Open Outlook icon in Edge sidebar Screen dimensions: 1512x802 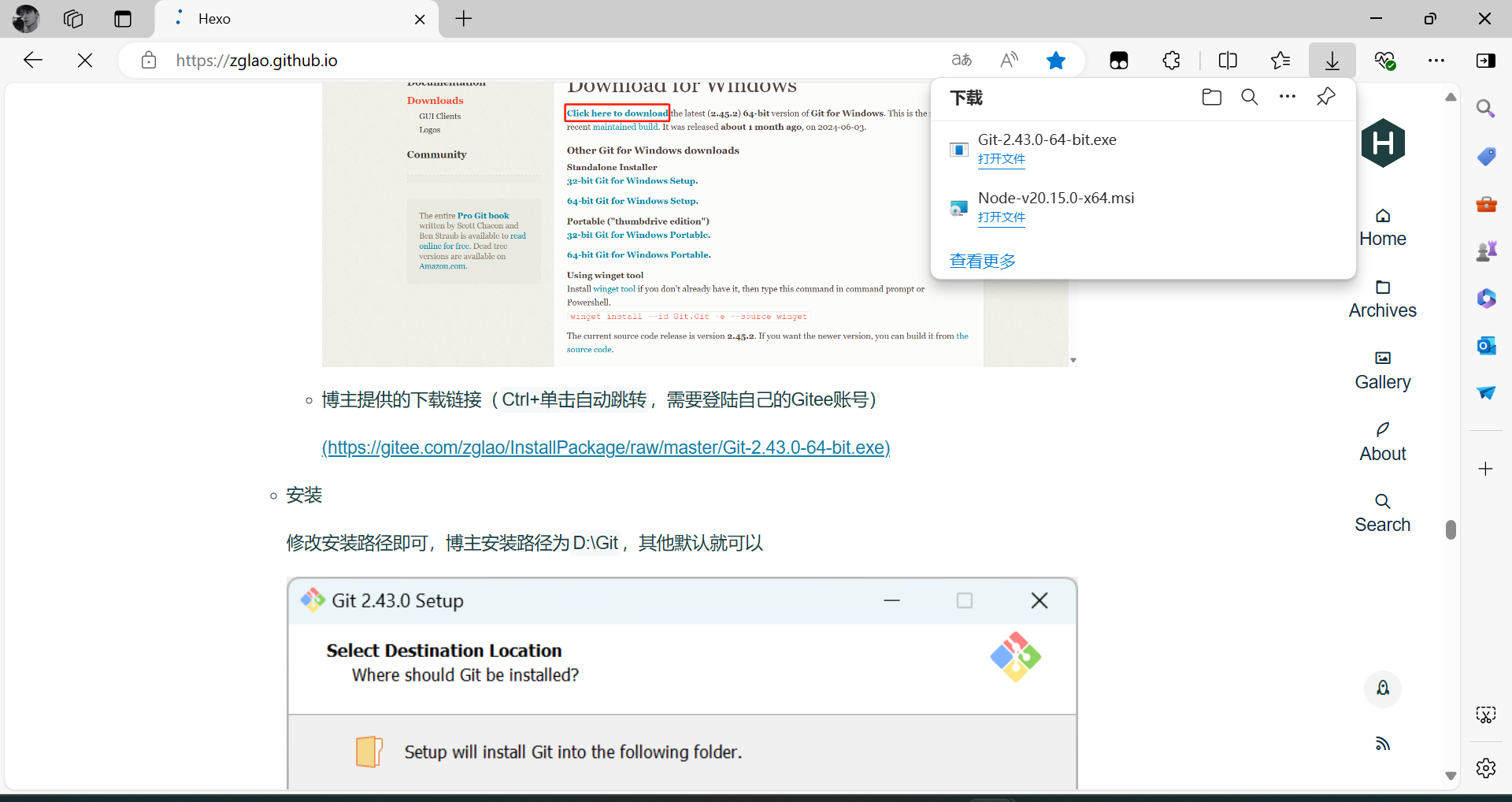(x=1486, y=346)
